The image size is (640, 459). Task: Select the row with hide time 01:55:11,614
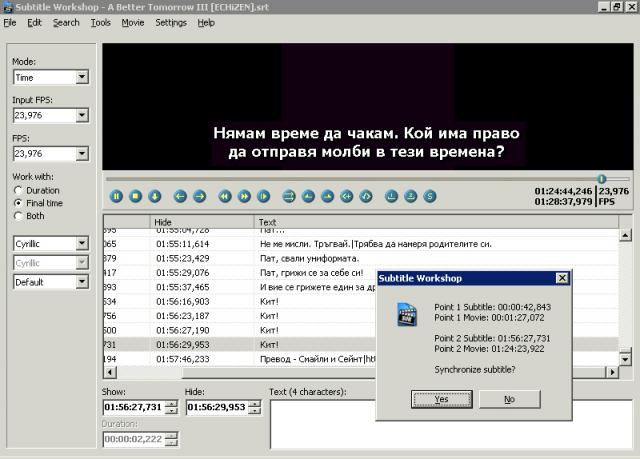(x=361, y=244)
